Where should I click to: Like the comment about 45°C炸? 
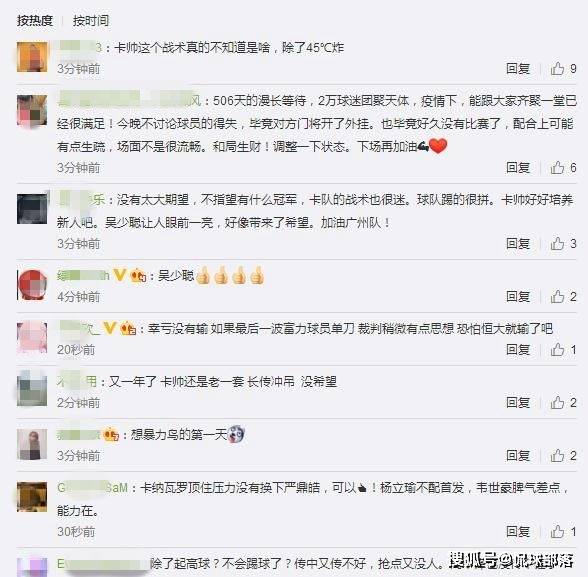[x=557, y=69]
